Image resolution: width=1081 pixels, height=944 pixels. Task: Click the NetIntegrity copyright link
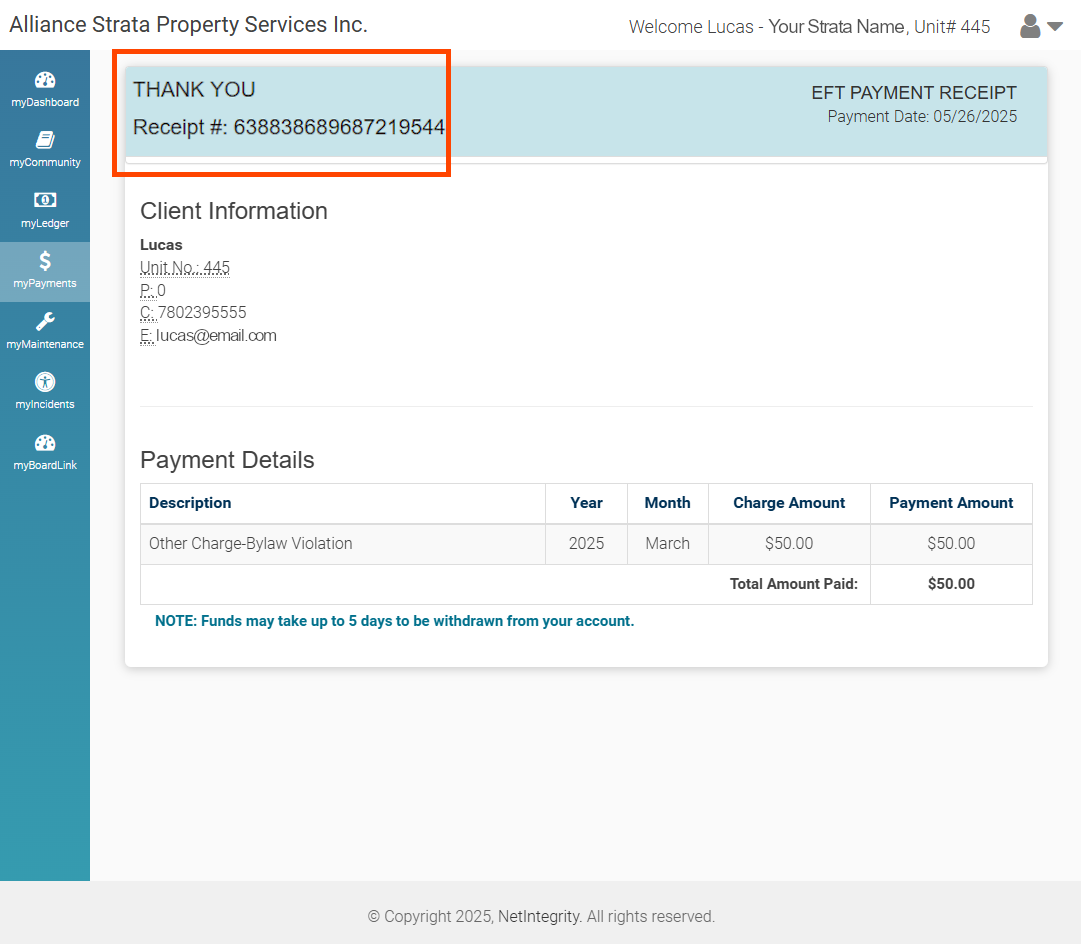coord(539,916)
